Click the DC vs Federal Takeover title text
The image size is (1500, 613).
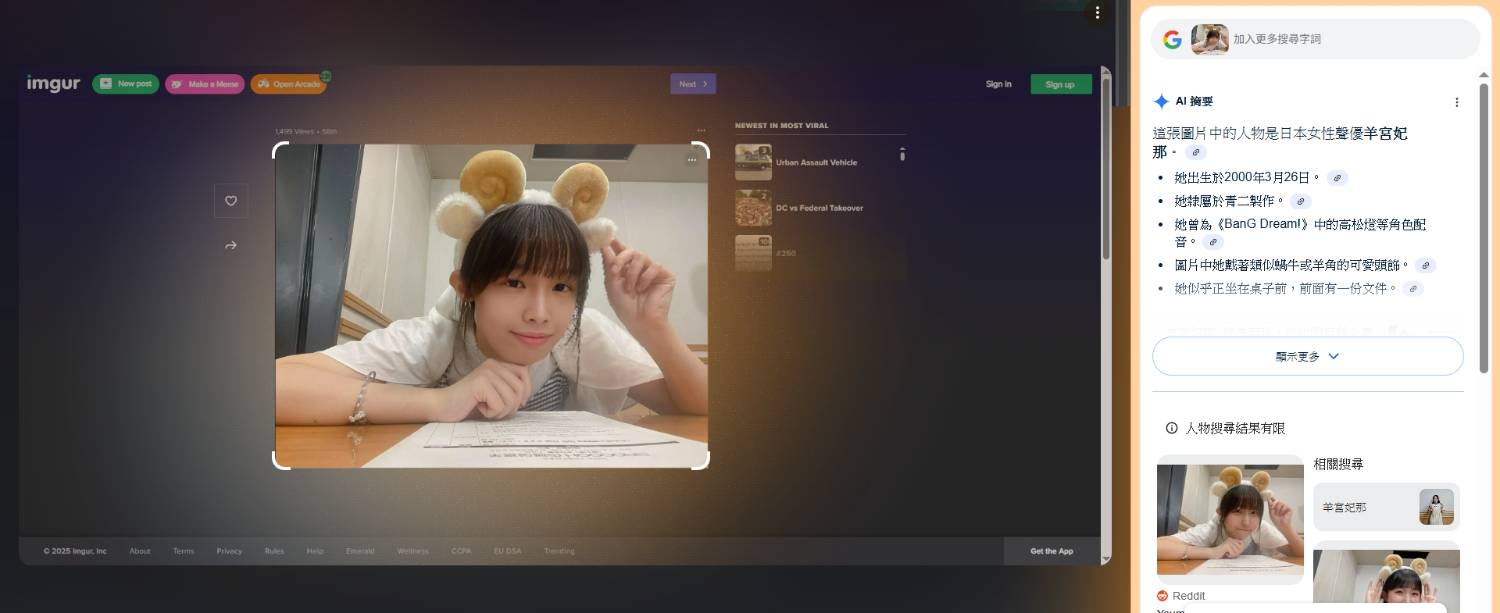819,208
